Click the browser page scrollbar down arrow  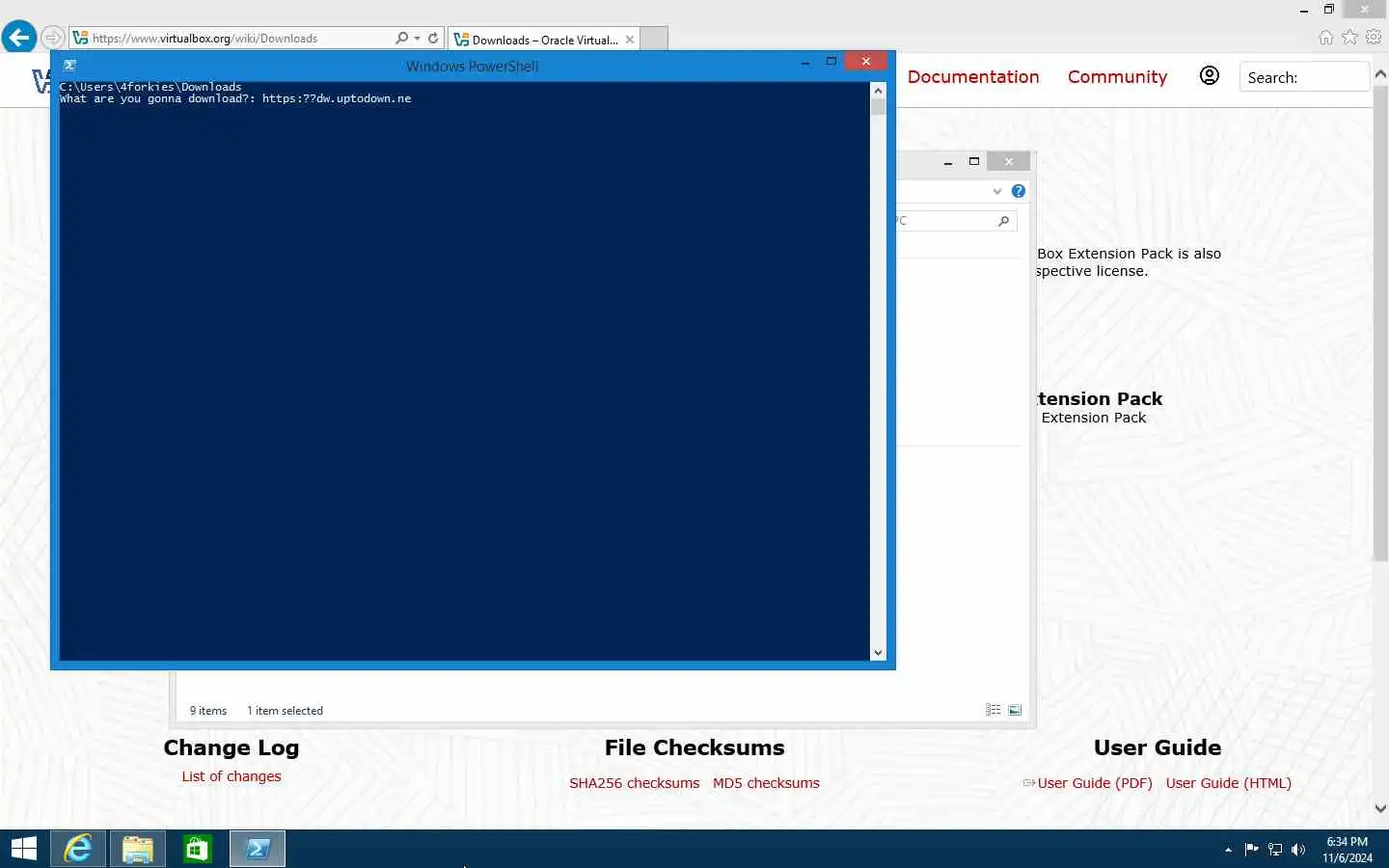(x=1380, y=808)
